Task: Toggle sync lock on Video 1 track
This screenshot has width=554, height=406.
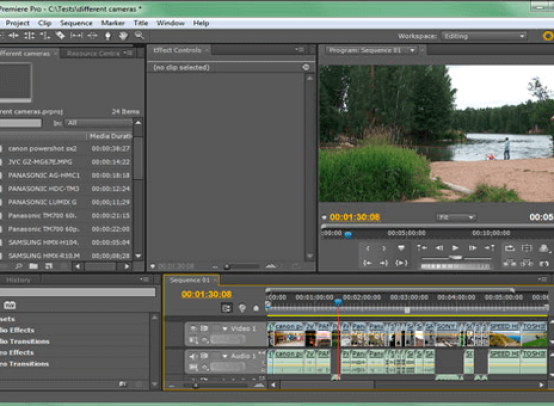Action: (x=204, y=329)
